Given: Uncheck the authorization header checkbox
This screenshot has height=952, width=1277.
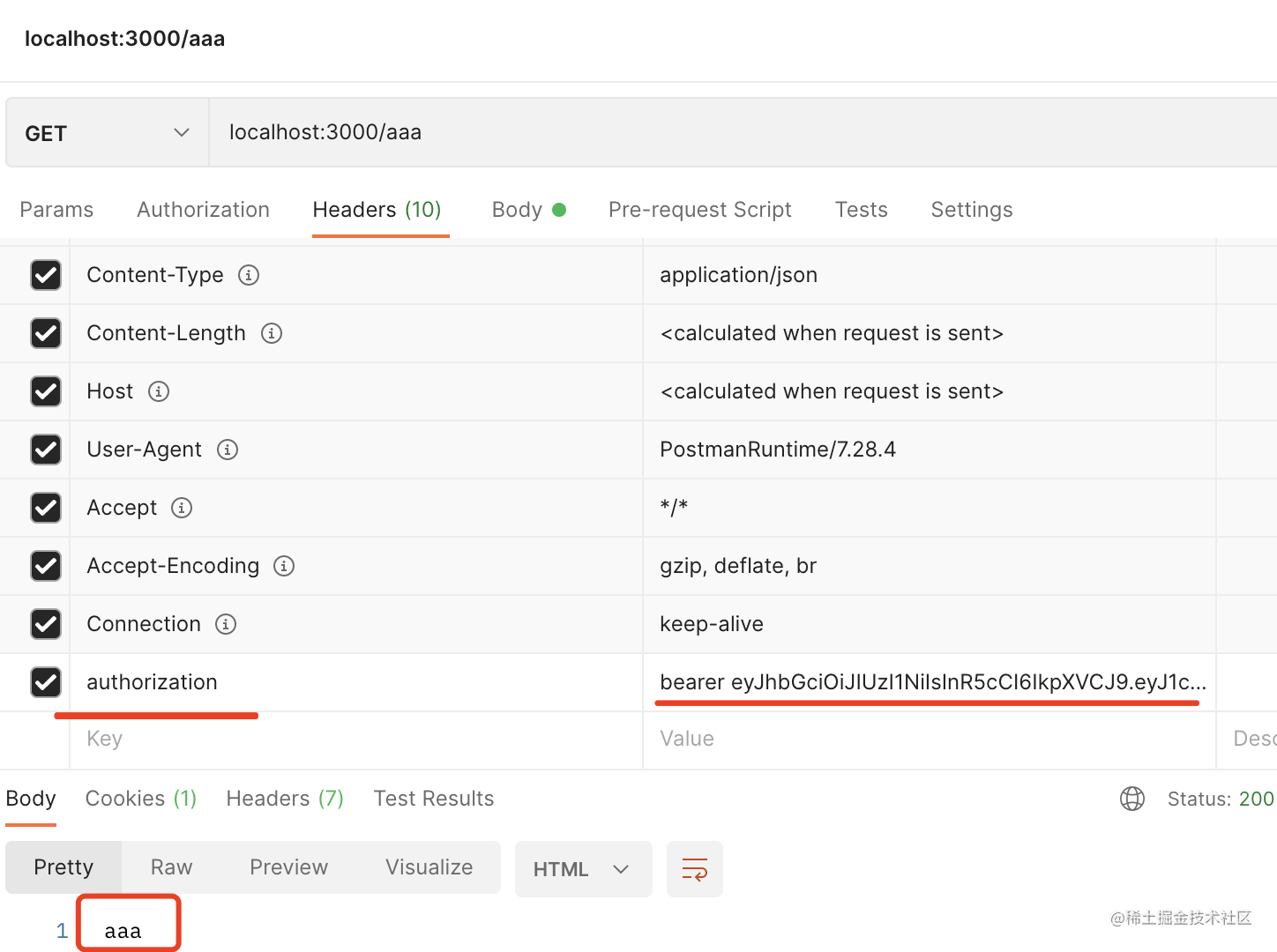Looking at the screenshot, I should point(46,682).
